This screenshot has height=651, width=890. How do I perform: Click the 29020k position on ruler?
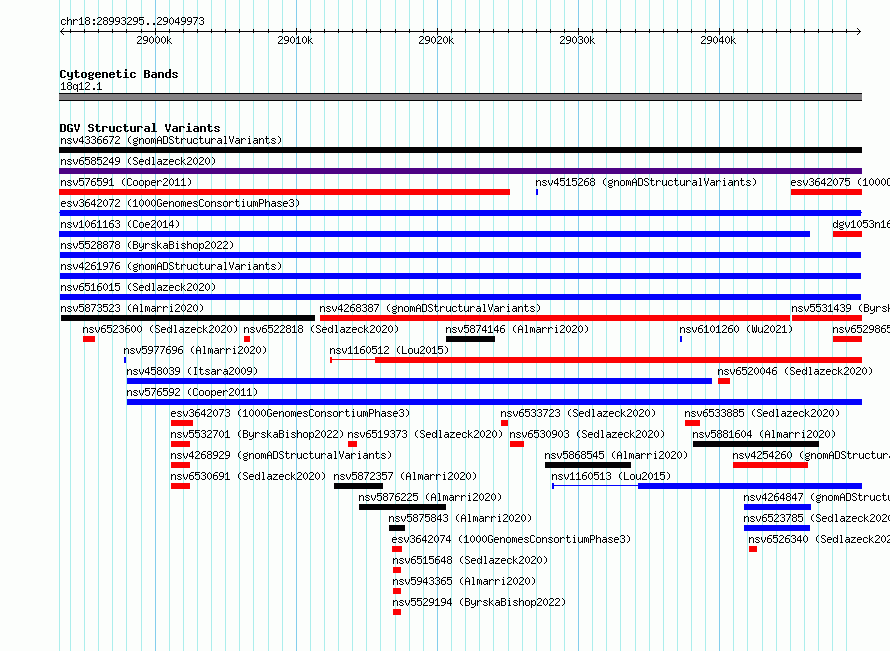[x=436, y=40]
